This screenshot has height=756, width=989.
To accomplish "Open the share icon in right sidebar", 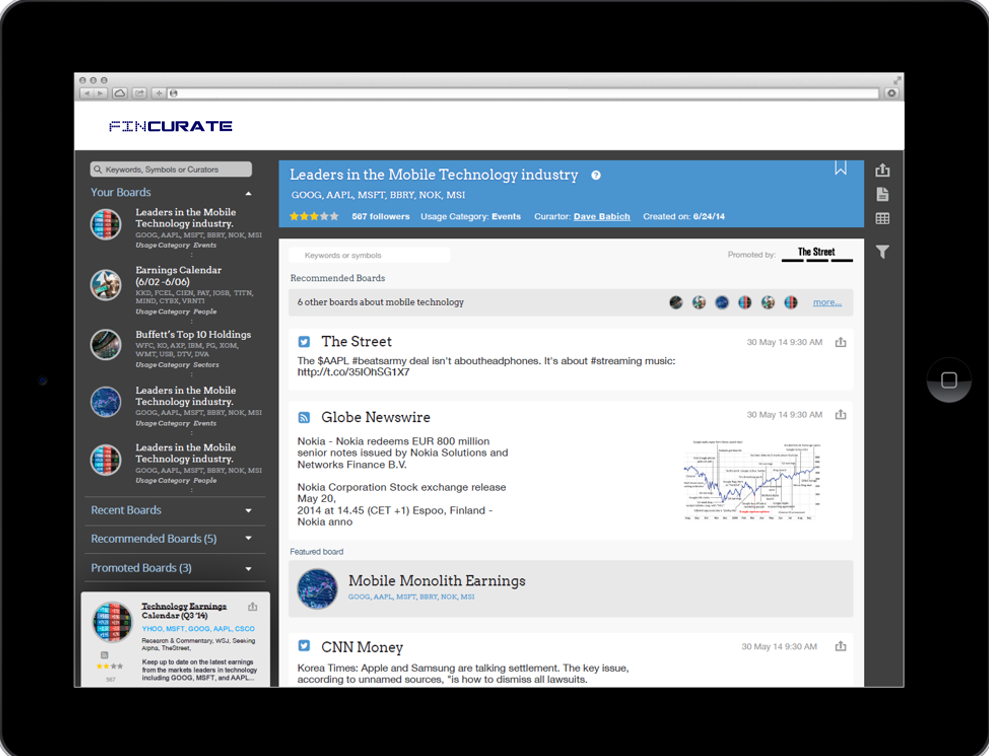I will click(x=882, y=170).
